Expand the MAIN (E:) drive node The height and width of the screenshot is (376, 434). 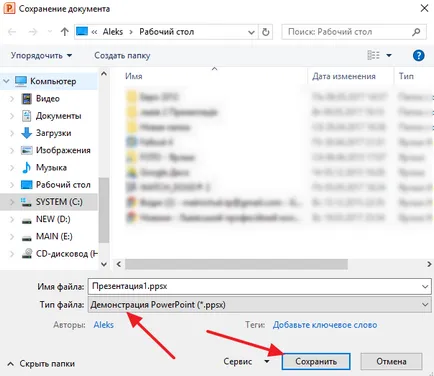(x=12, y=237)
